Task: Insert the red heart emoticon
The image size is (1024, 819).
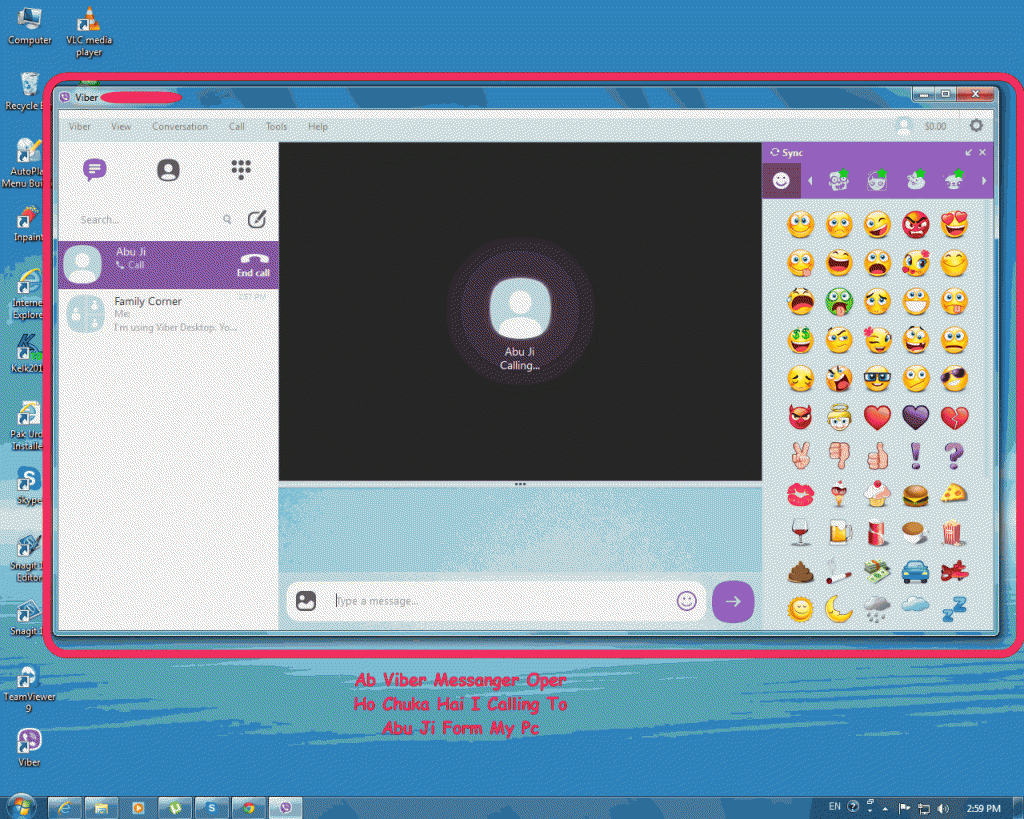Action: point(877,417)
